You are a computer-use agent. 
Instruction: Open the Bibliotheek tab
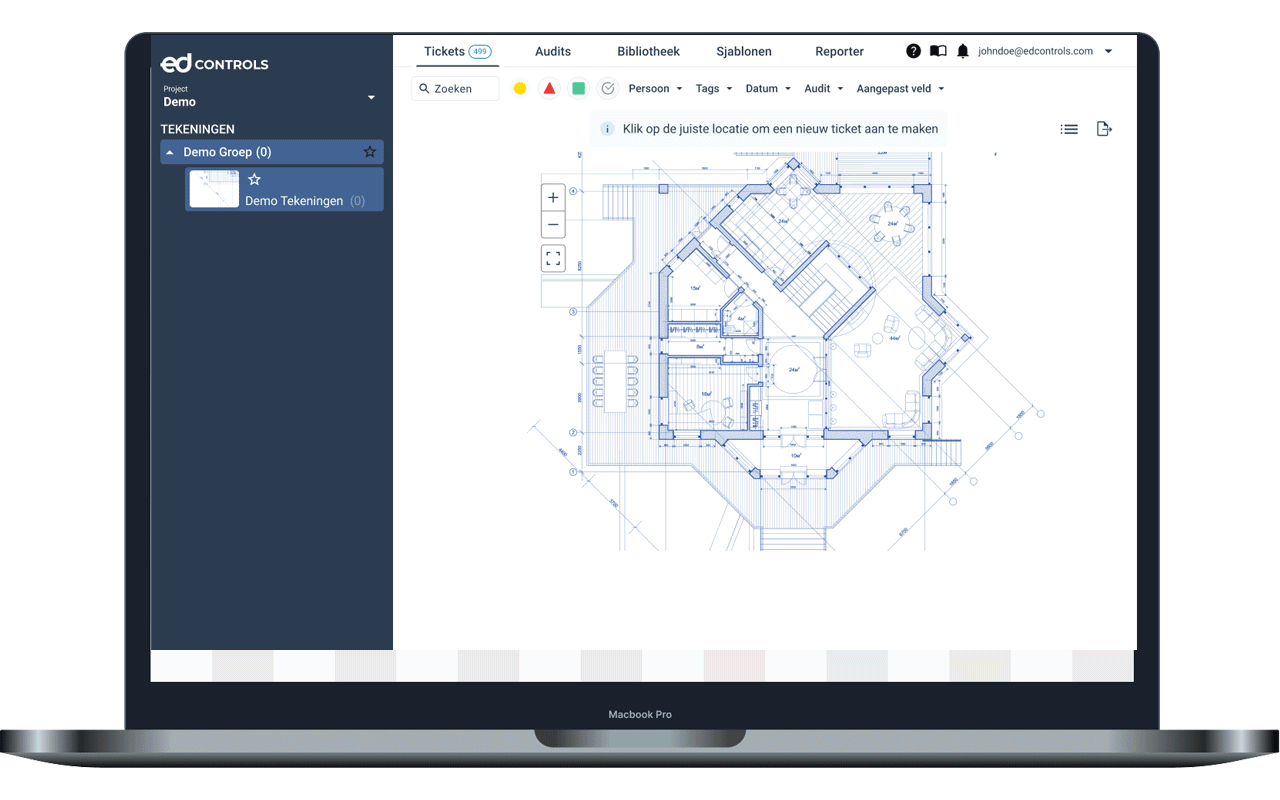pos(648,51)
